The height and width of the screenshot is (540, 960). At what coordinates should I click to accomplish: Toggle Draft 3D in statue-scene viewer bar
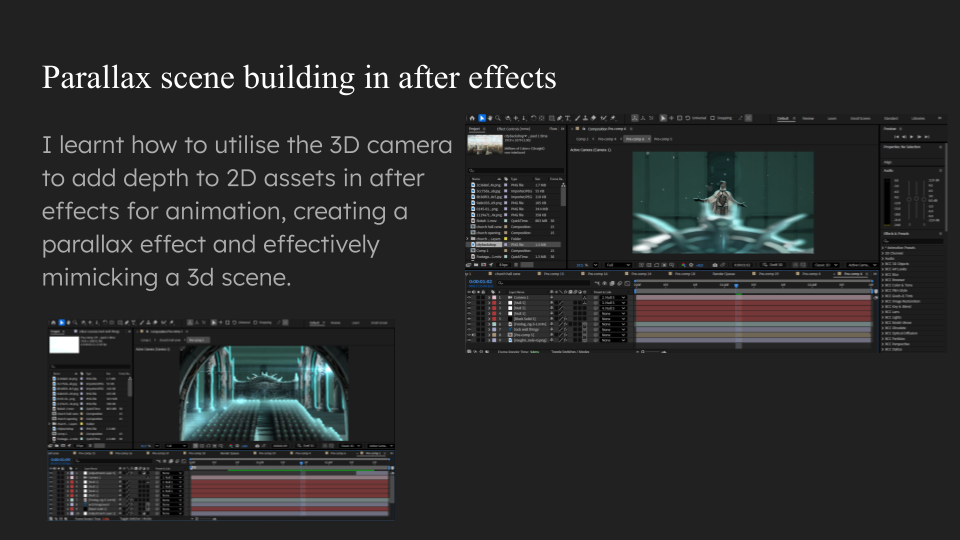pos(773,265)
